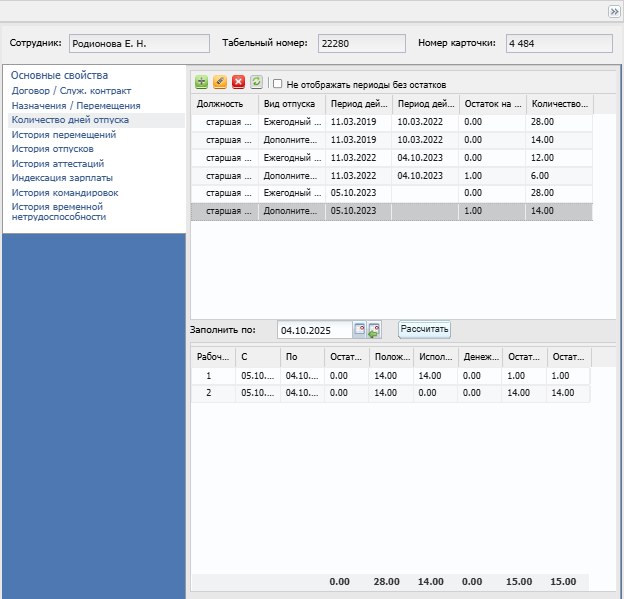Go to История аттестаций

click(58, 164)
